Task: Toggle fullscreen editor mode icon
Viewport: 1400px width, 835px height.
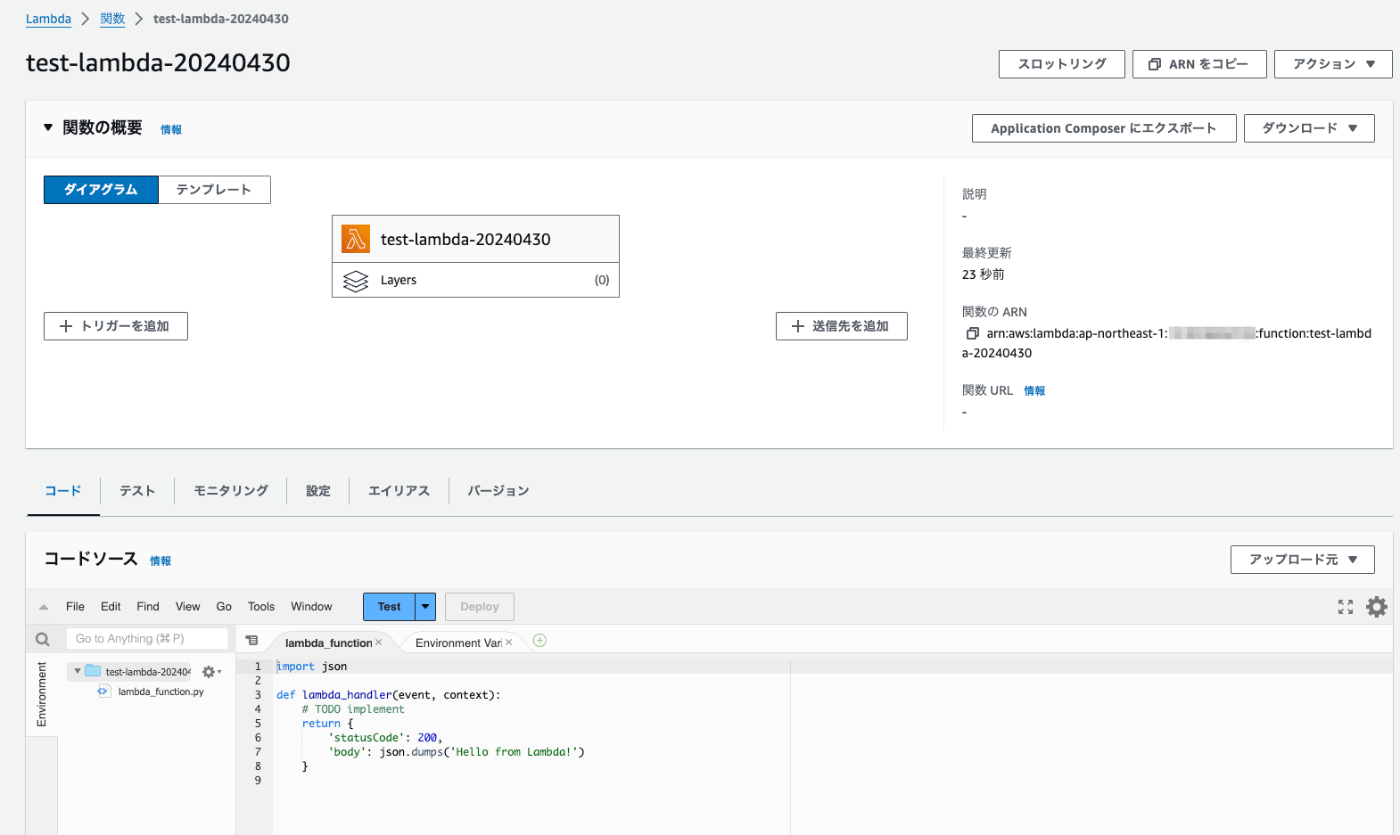Action: point(1346,607)
